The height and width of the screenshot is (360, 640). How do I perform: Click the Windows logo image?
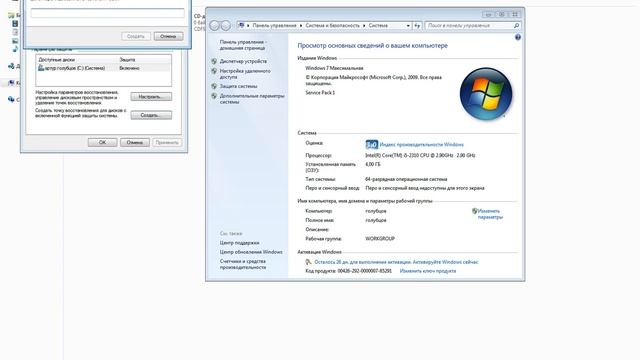486,94
